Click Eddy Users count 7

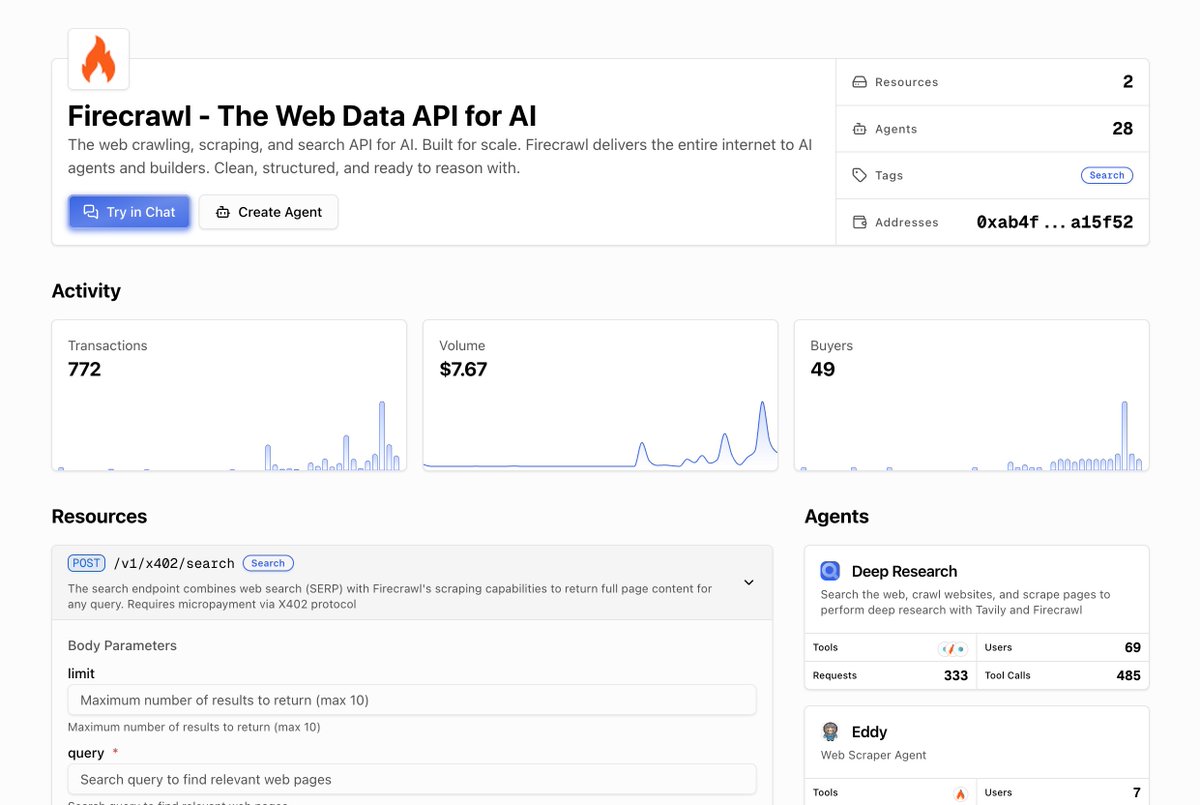tap(1136, 792)
